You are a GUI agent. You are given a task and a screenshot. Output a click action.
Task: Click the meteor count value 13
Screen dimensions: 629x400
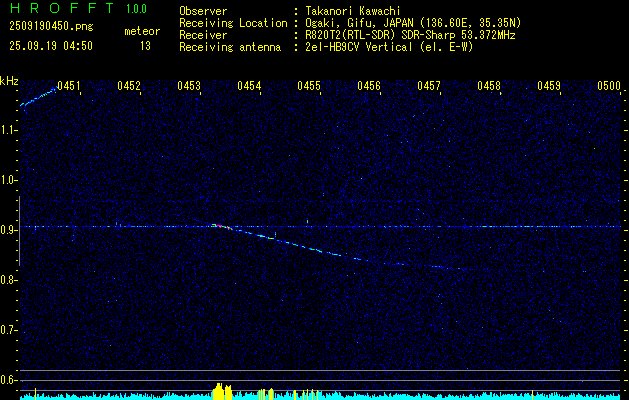click(x=145, y=45)
